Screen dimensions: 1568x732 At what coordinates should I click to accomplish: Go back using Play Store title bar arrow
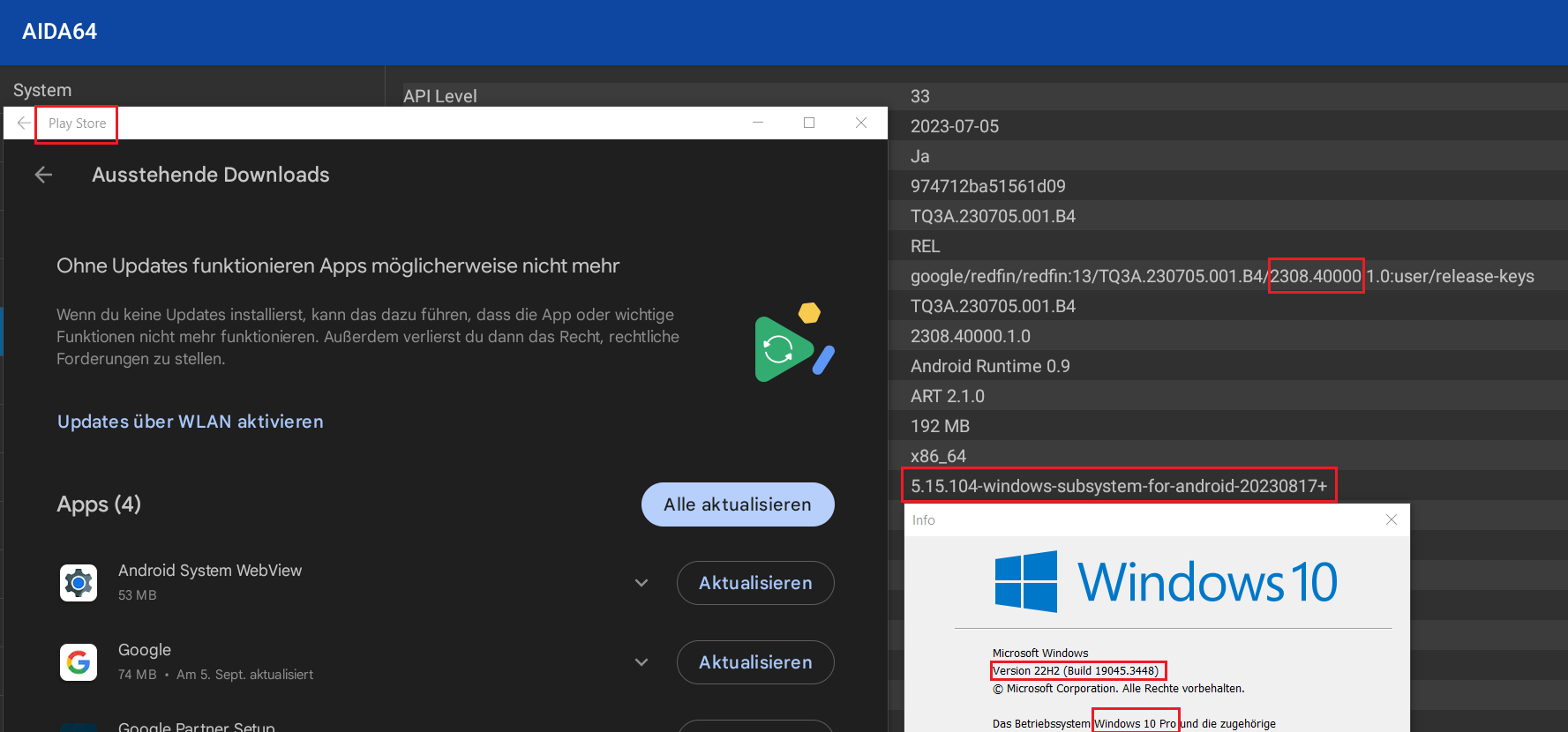[24, 123]
